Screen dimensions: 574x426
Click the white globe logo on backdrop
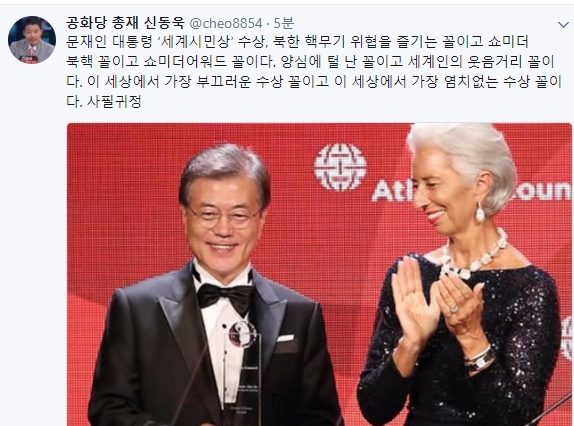(x=340, y=167)
